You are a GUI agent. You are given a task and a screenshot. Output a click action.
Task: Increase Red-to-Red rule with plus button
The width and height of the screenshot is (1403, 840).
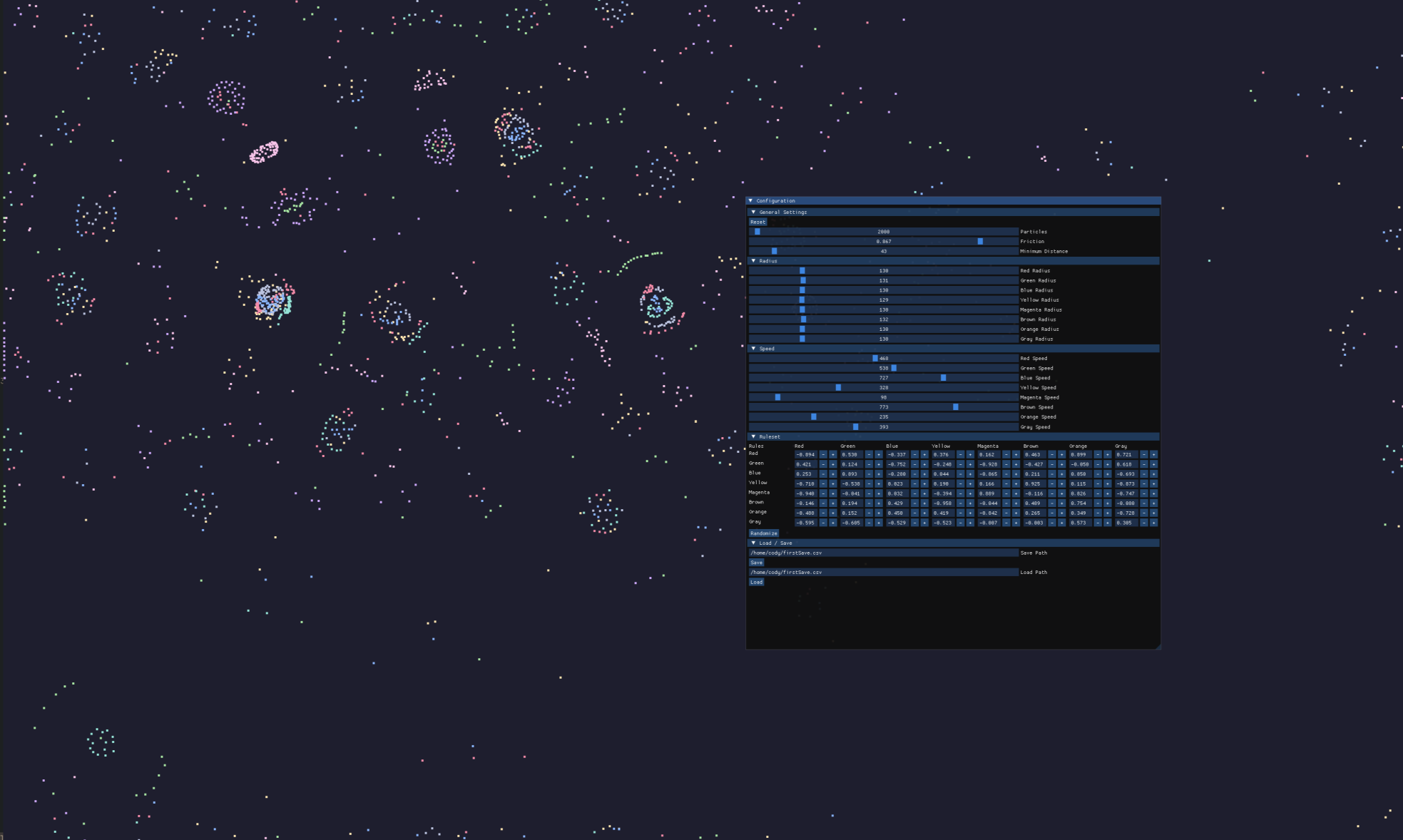[x=832, y=454]
